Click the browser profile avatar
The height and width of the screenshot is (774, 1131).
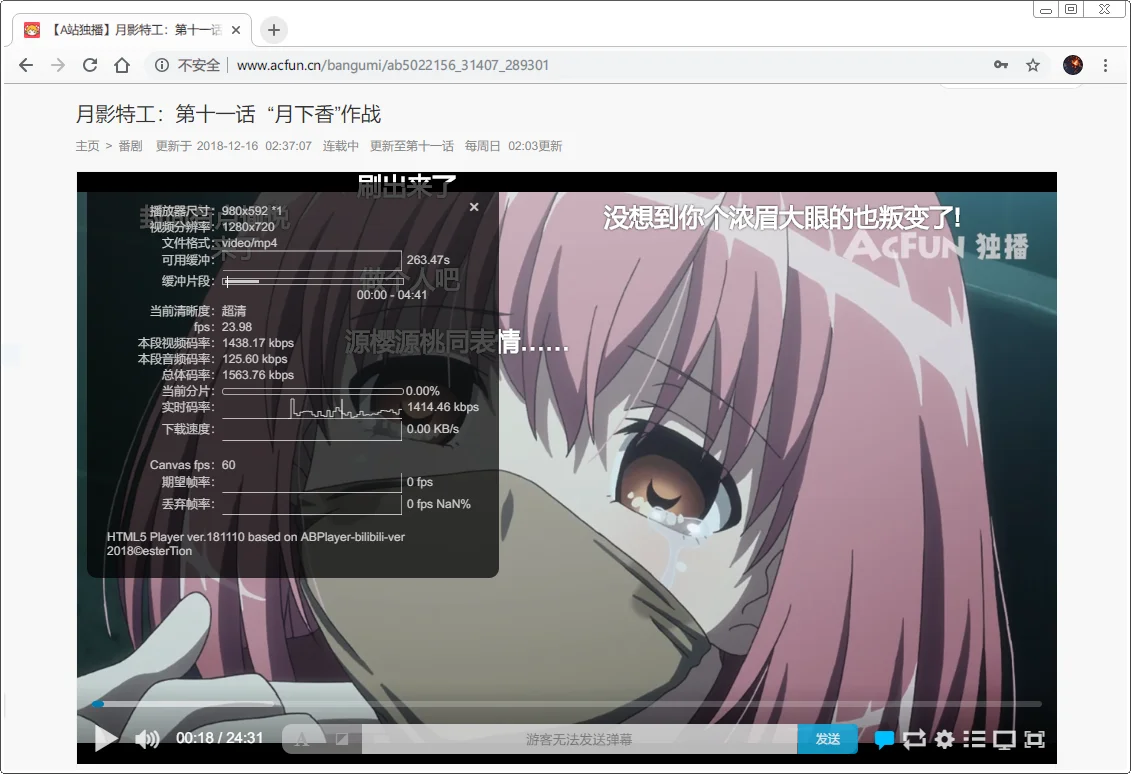coord(1072,64)
